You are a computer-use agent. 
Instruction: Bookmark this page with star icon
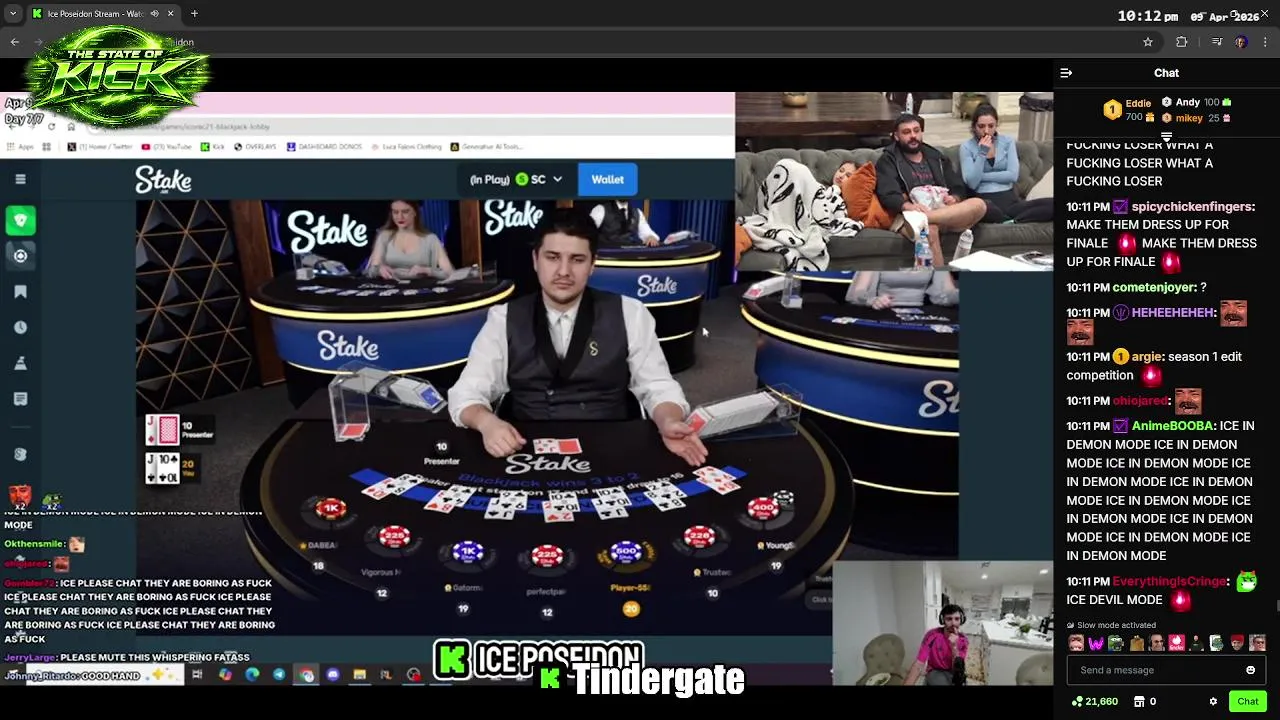coord(1148,42)
